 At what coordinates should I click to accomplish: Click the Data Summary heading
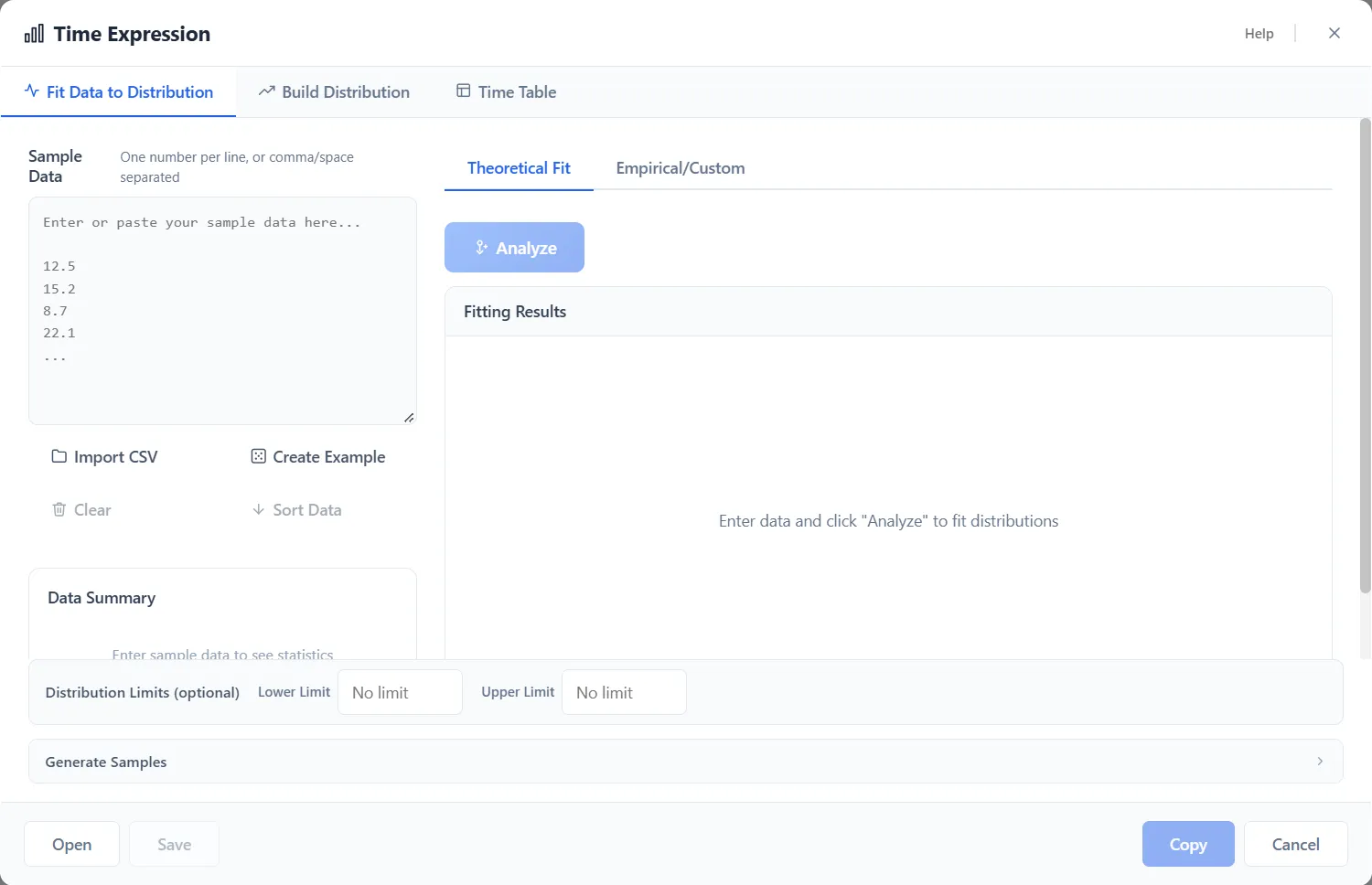pos(102,598)
